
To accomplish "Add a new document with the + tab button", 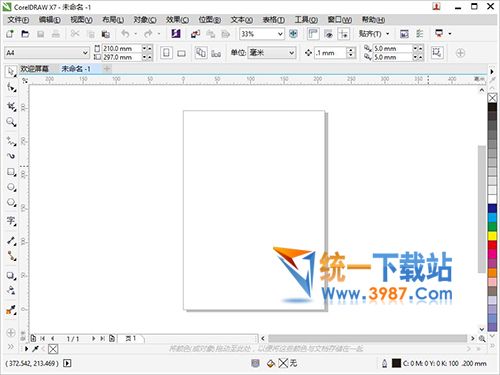I will (107, 69).
